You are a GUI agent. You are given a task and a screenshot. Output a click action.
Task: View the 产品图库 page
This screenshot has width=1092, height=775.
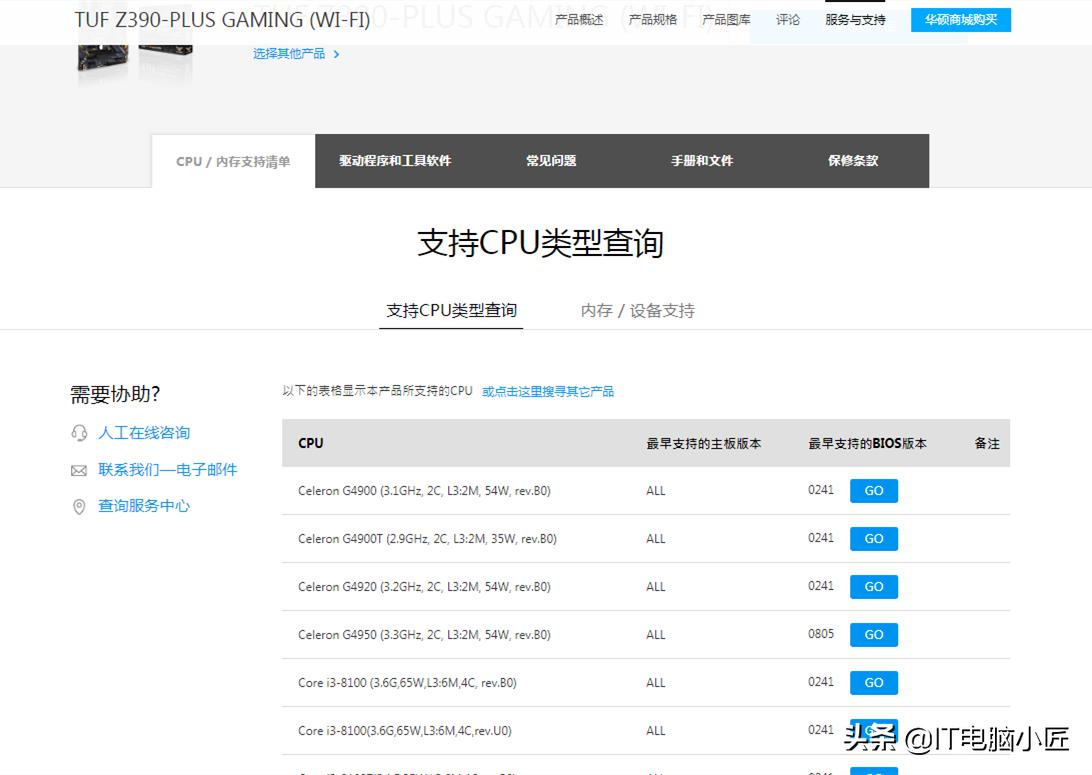724,19
